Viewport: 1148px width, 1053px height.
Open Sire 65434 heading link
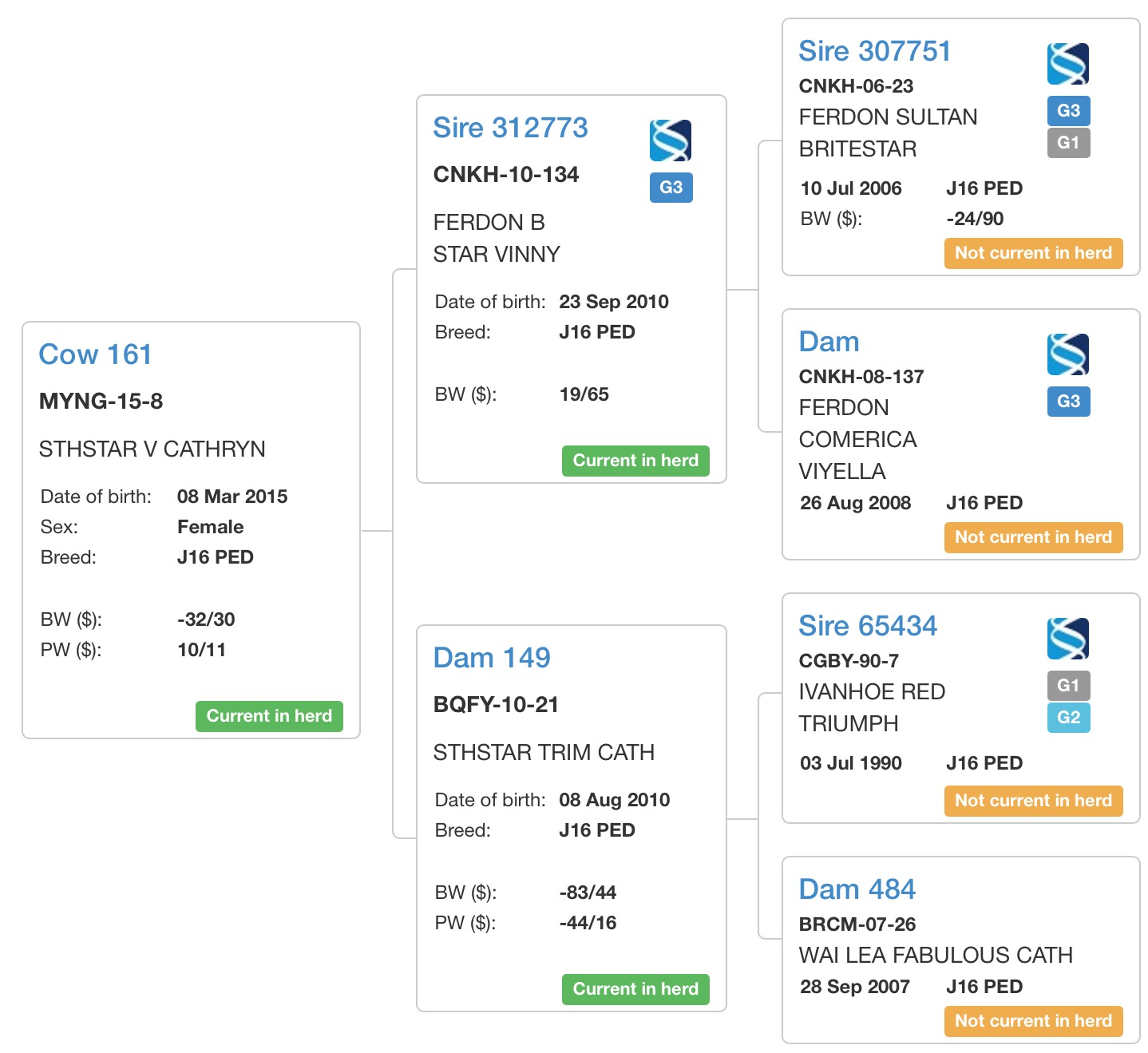tap(867, 626)
